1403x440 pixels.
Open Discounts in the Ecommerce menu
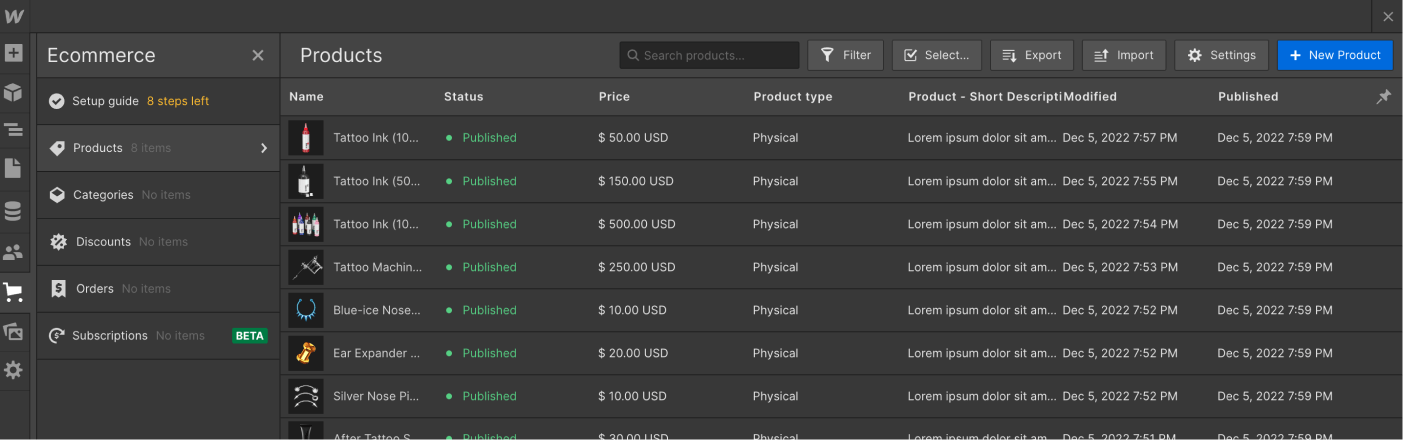pyautogui.click(x=103, y=242)
